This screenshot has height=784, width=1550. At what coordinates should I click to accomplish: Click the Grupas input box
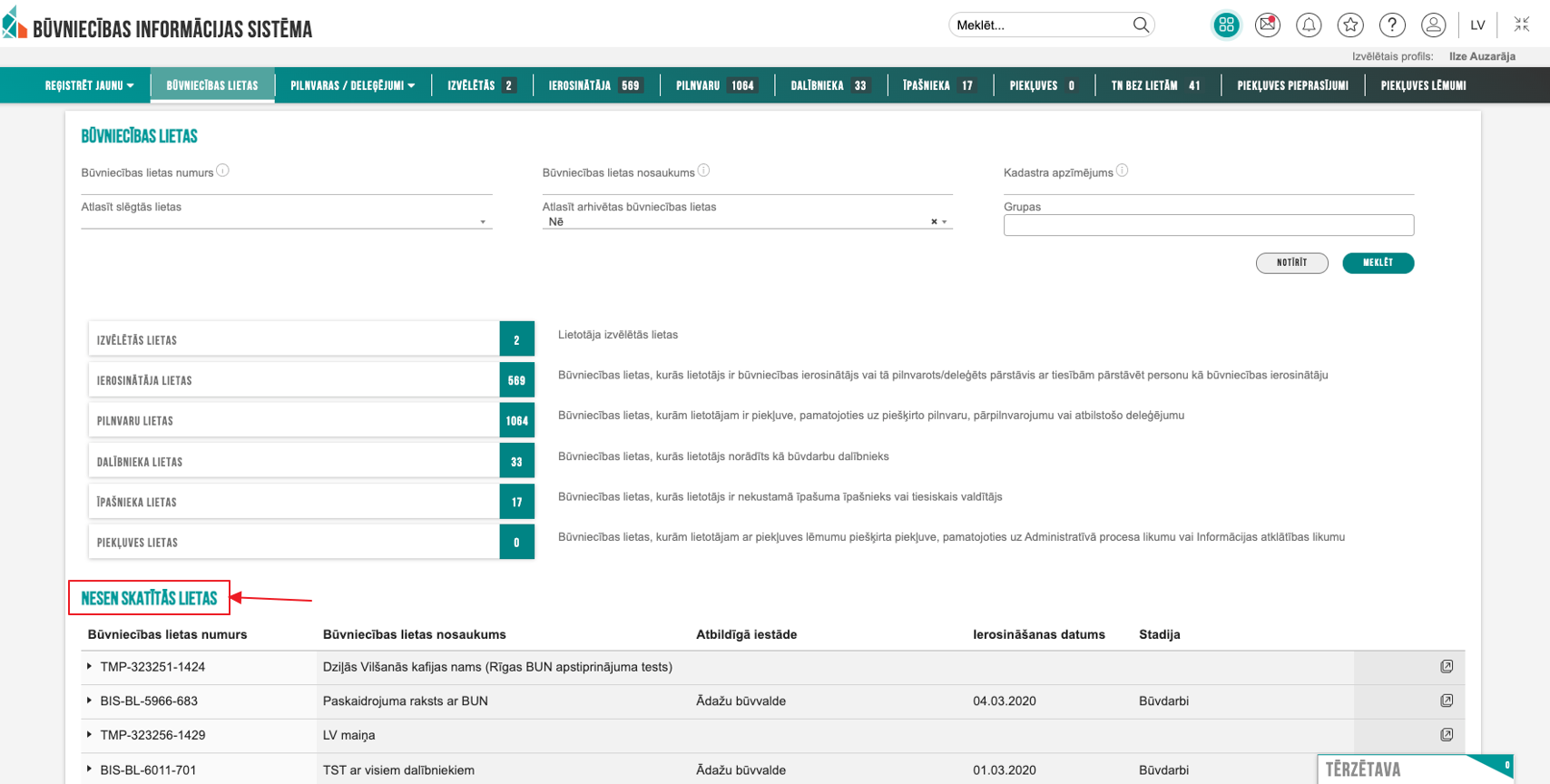(x=1209, y=225)
